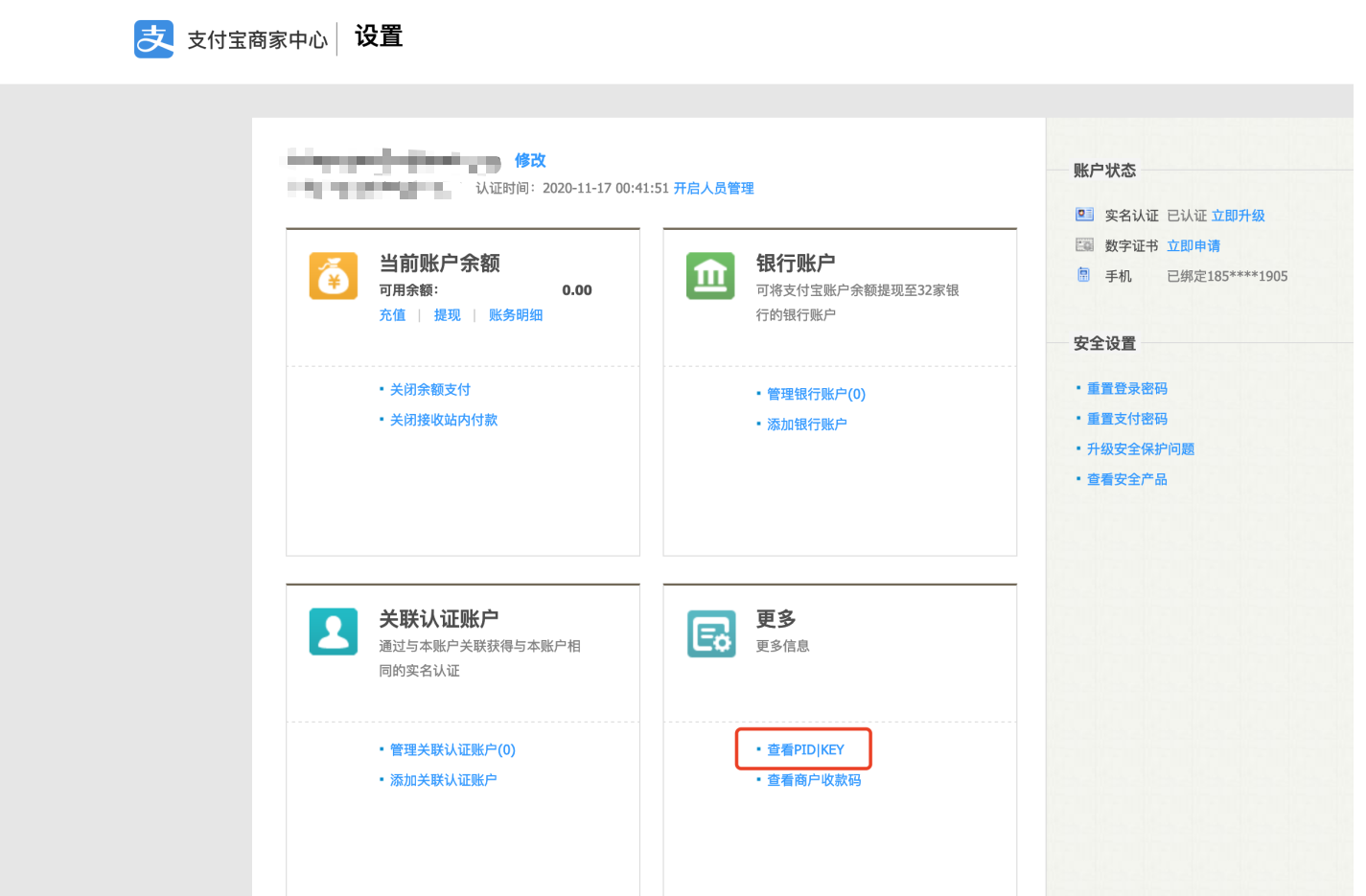Open 管理关联认证账户(0) link
The width and height of the screenshot is (1366, 896).
452,749
